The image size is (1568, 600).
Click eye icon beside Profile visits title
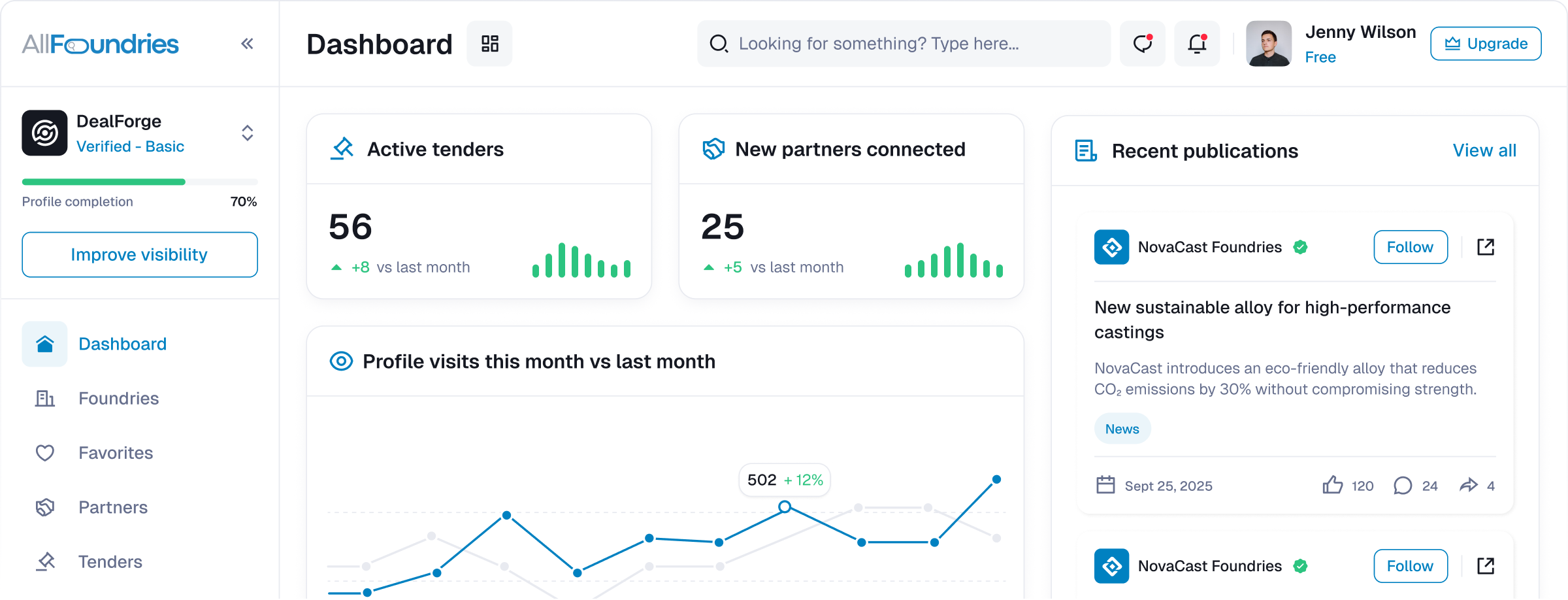pos(341,361)
